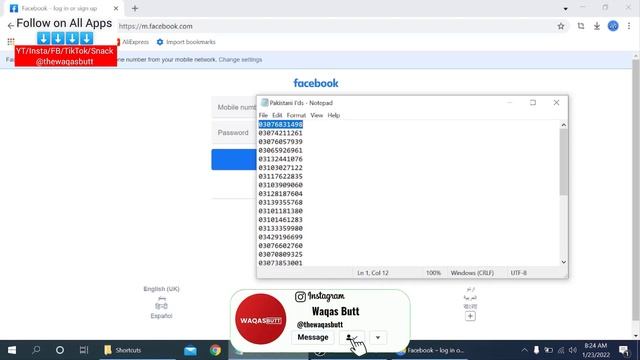Close the Notepad window
This screenshot has width=640, height=360.
556,103
